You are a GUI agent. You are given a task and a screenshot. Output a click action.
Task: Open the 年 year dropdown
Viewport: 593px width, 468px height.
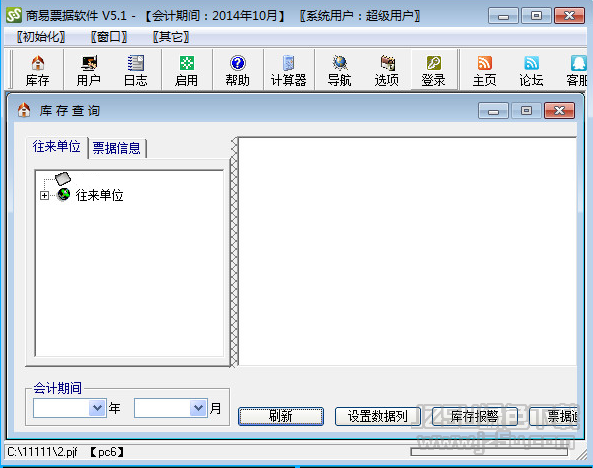[97, 408]
